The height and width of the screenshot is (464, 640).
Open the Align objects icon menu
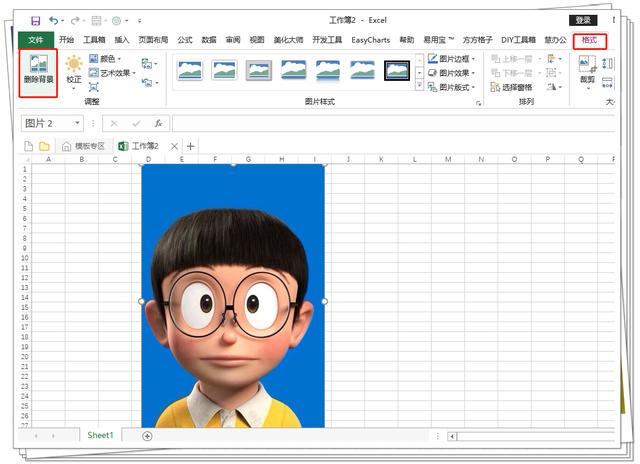pyautogui.click(x=554, y=59)
